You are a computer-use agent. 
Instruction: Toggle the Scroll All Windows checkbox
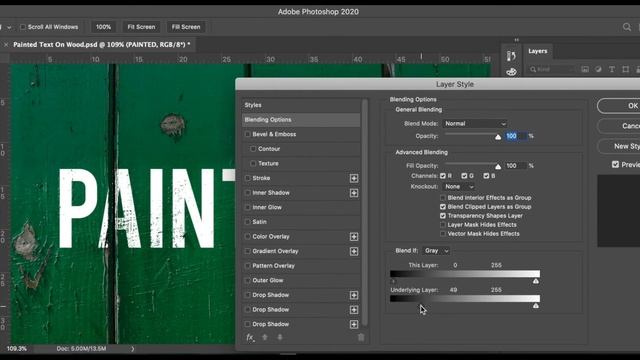23,27
